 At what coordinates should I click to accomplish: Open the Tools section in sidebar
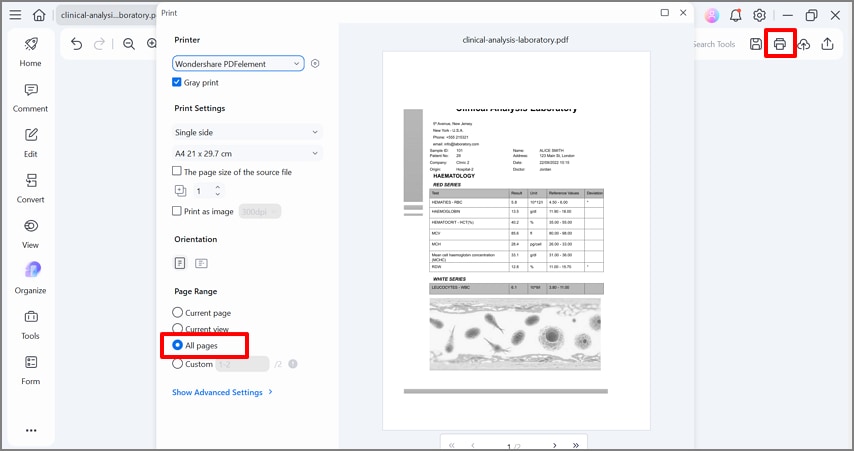[x=30, y=325]
